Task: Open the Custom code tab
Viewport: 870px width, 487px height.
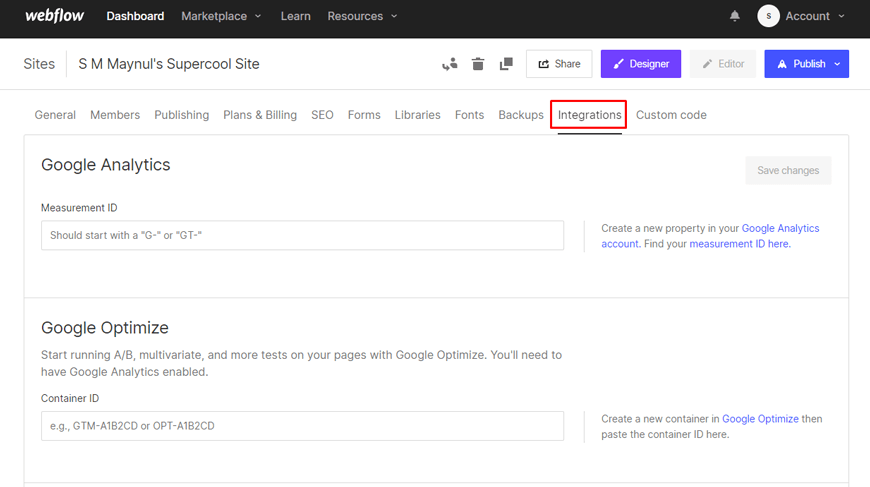Action: pos(671,115)
